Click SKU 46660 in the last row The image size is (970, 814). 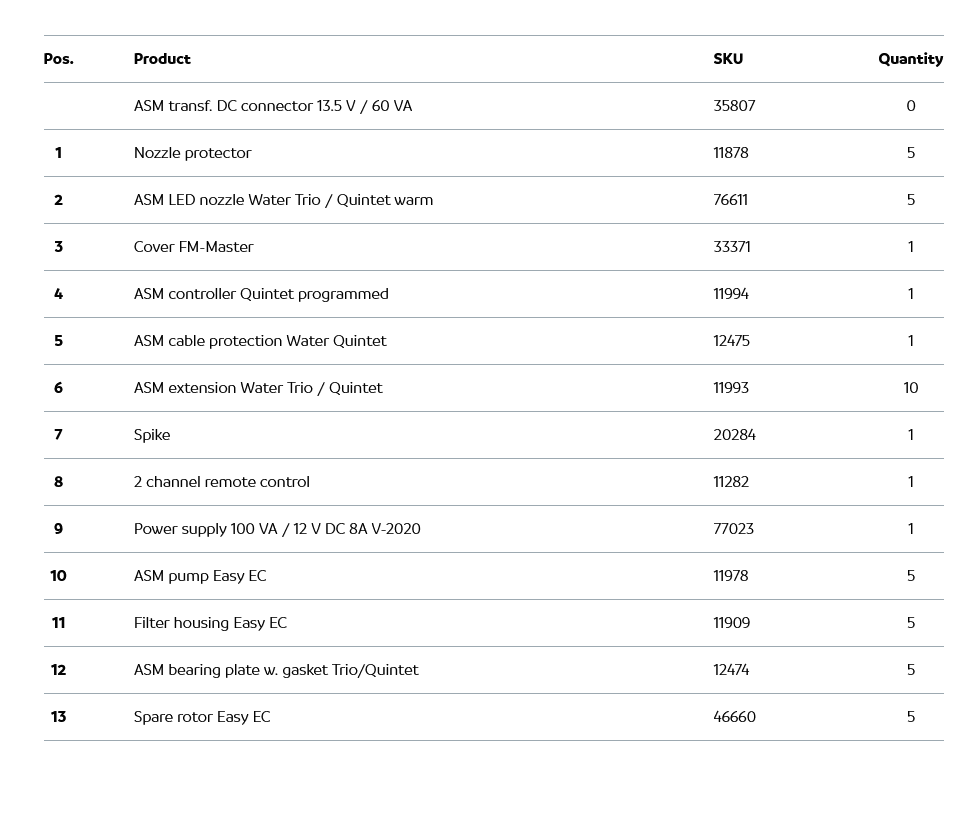(x=734, y=717)
